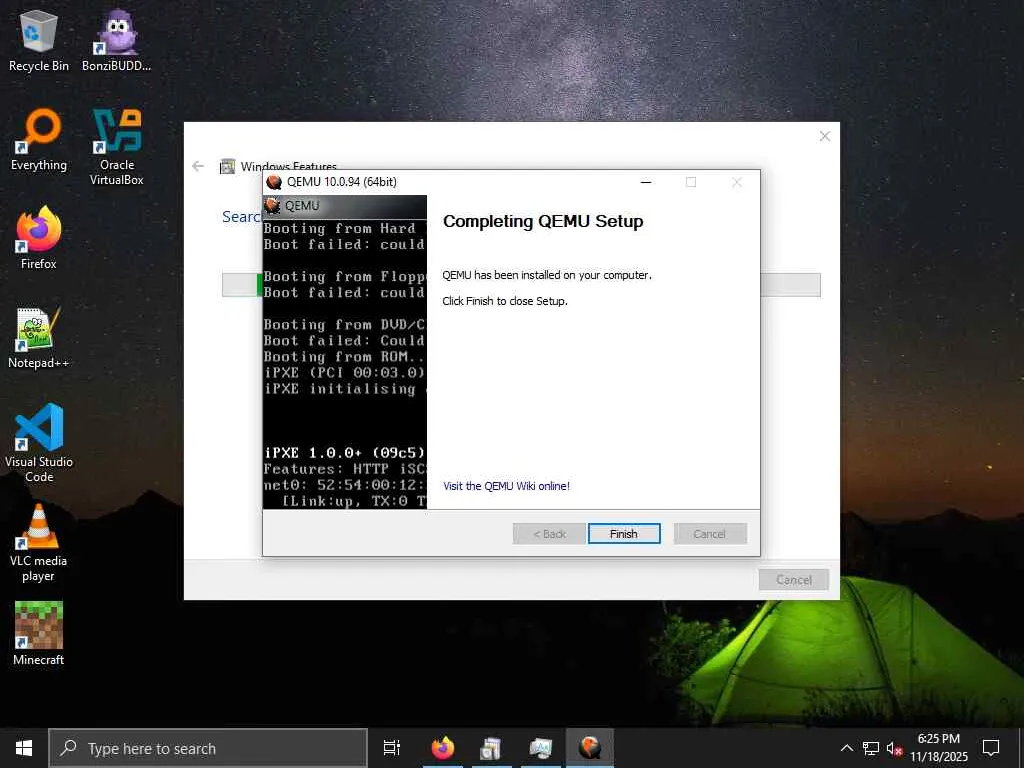Select the BonziBUDDY desktop shortcut
1024x768 pixels.
116,40
